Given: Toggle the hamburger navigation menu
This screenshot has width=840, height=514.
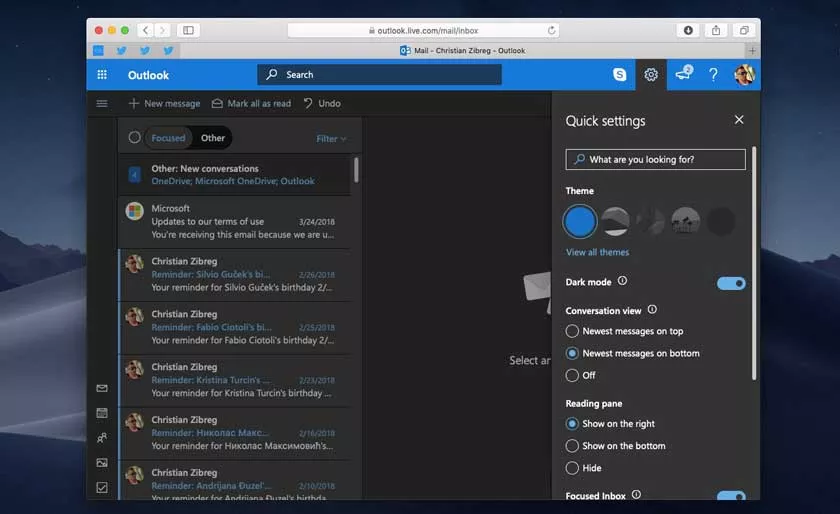Looking at the screenshot, I should tap(102, 103).
